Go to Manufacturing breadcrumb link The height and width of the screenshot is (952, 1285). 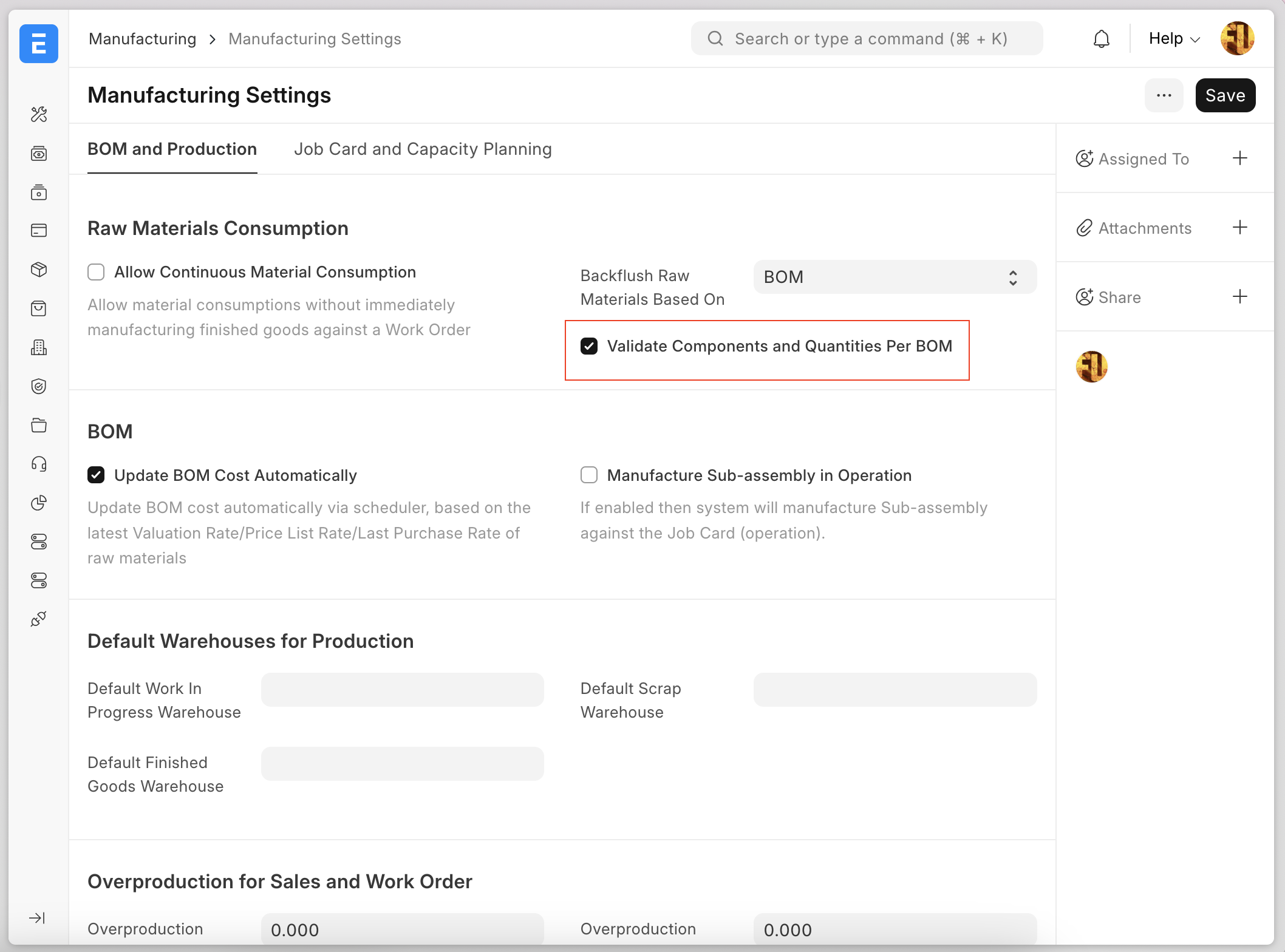click(x=142, y=39)
